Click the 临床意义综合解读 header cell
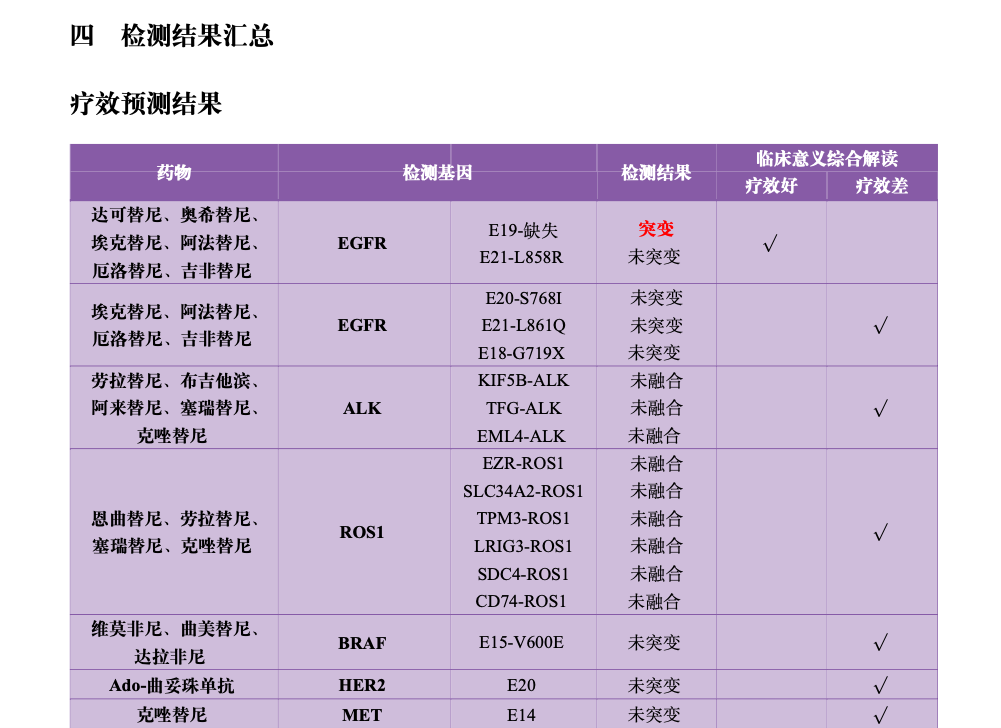 pyautogui.click(x=826, y=158)
